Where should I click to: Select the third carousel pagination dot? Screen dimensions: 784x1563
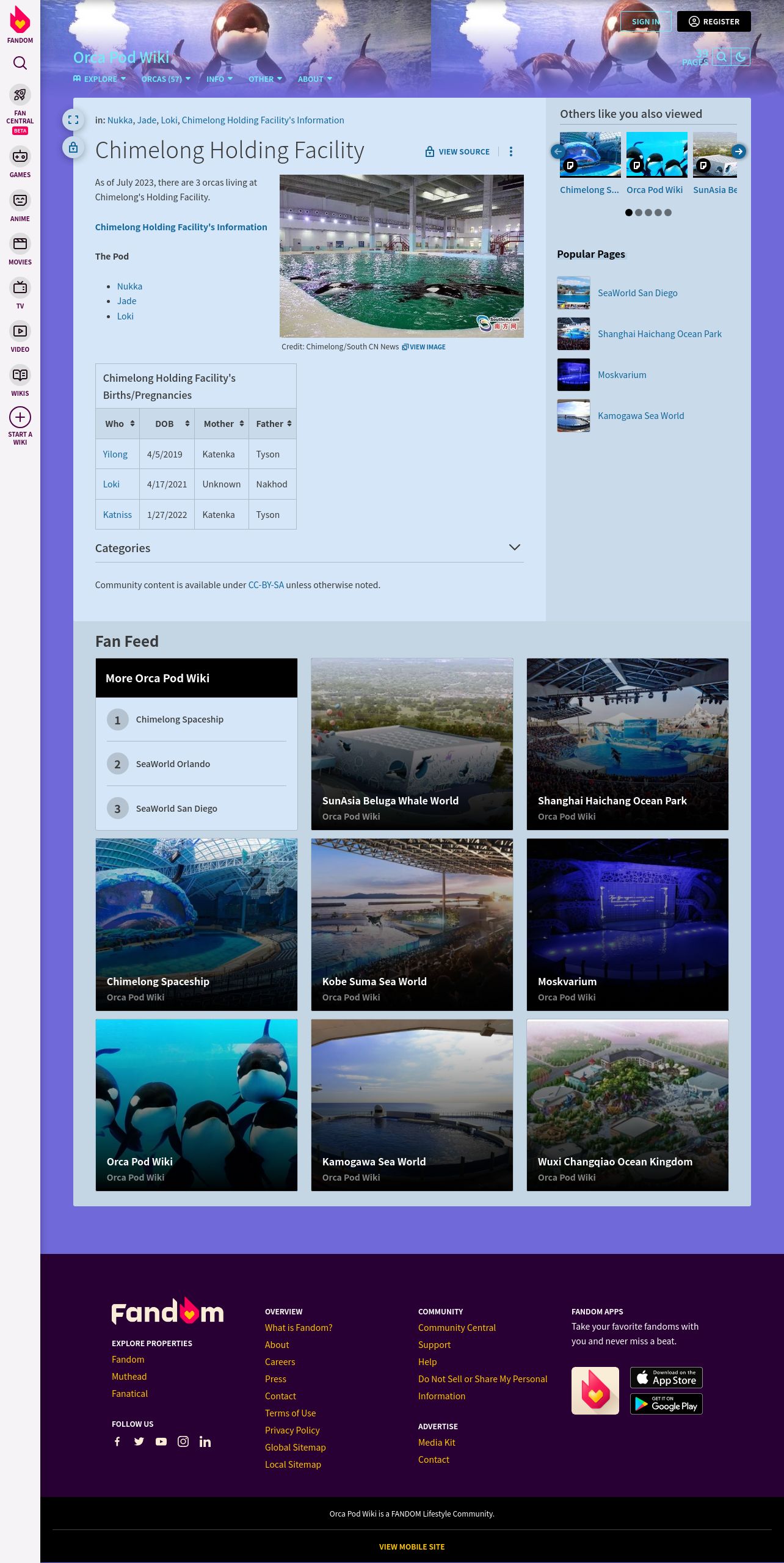[x=648, y=213]
